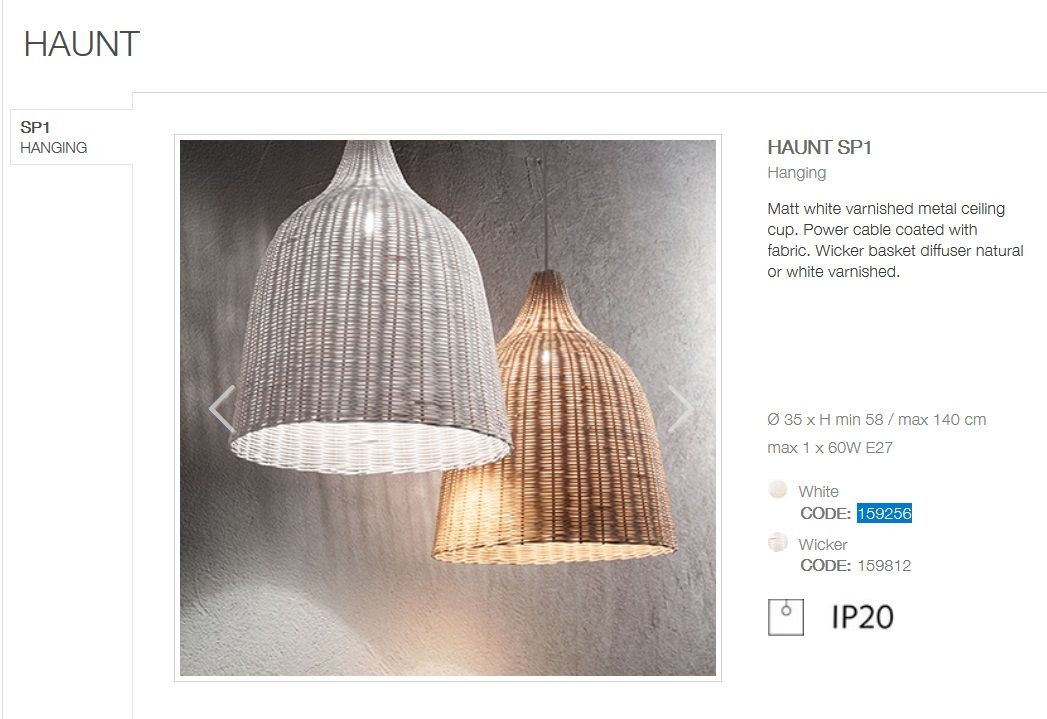
Task: Click the White finish label
Action: pos(818,491)
